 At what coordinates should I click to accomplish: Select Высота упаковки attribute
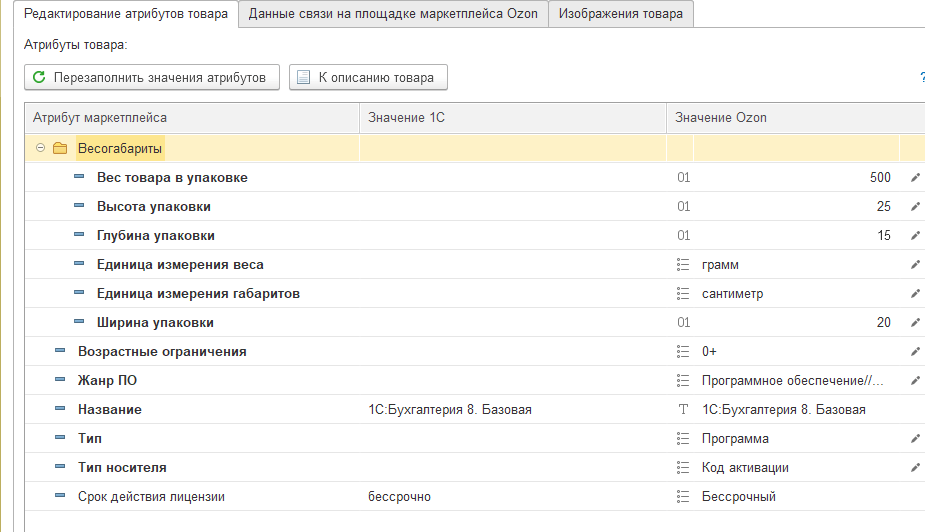(x=154, y=206)
